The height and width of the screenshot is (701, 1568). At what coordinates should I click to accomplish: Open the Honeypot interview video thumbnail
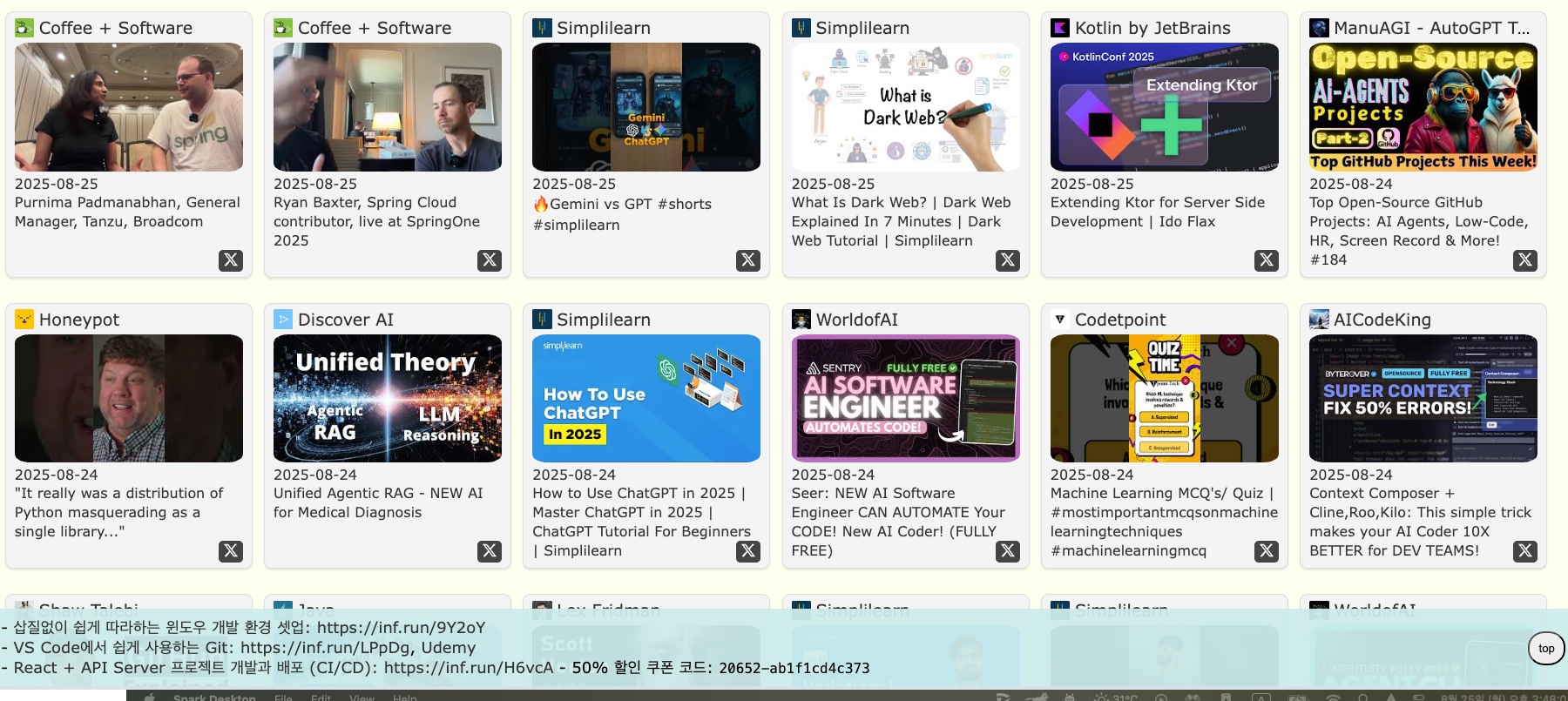coord(129,398)
